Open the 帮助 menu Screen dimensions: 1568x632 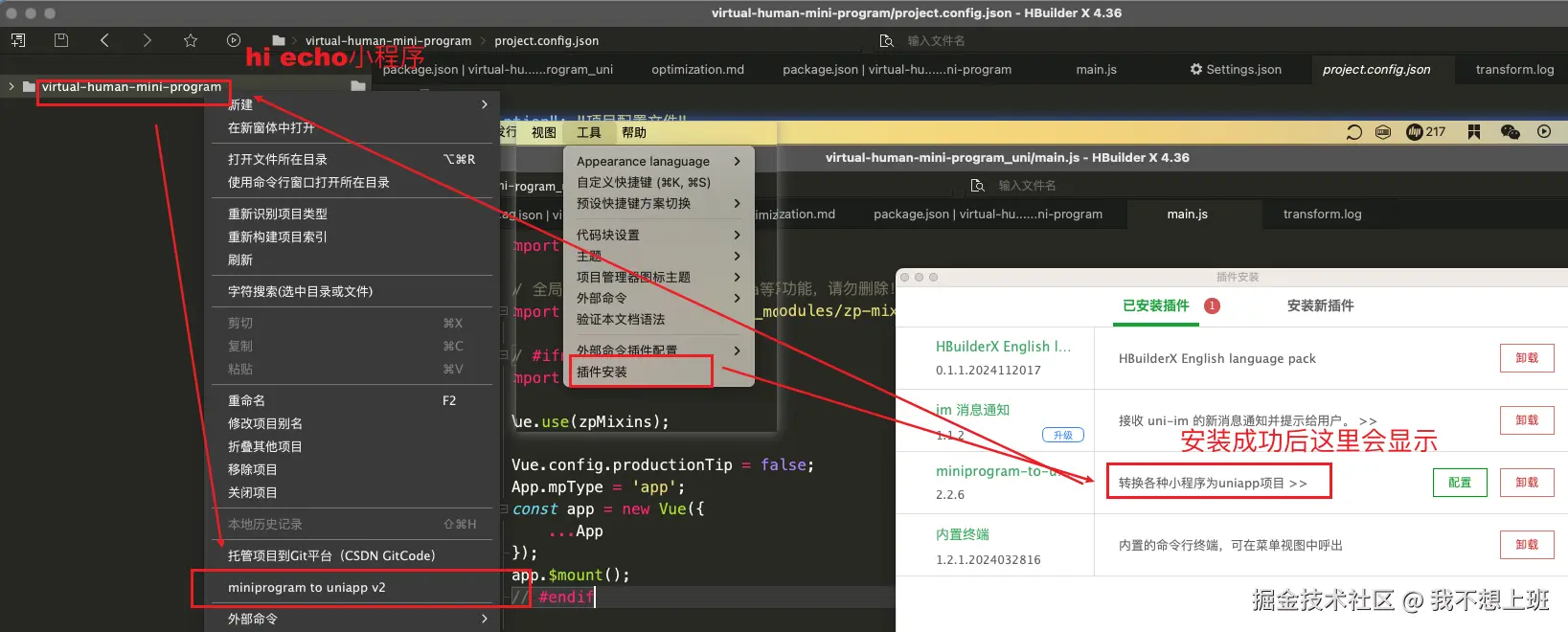coord(634,132)
